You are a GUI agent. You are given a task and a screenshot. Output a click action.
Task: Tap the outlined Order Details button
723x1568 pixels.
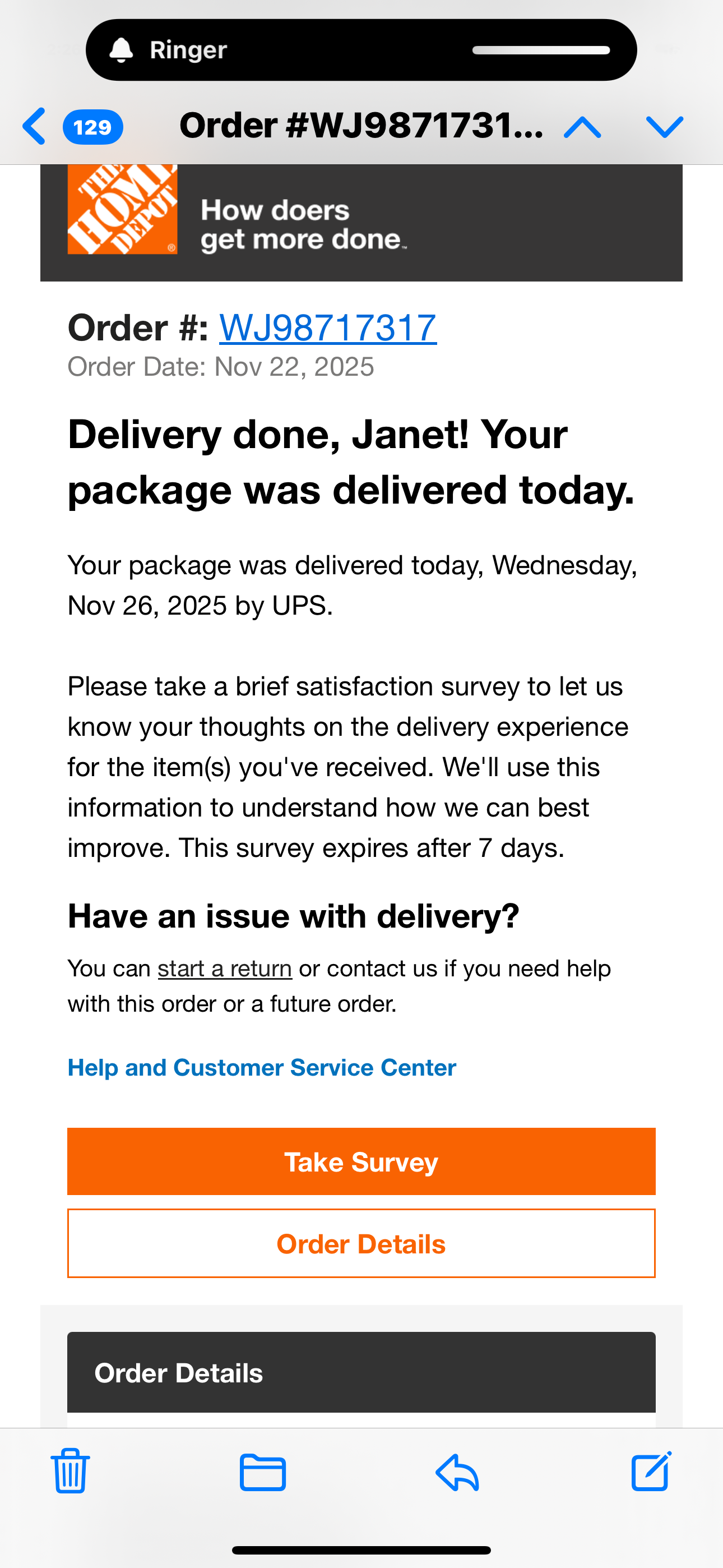click(361, 1243)
